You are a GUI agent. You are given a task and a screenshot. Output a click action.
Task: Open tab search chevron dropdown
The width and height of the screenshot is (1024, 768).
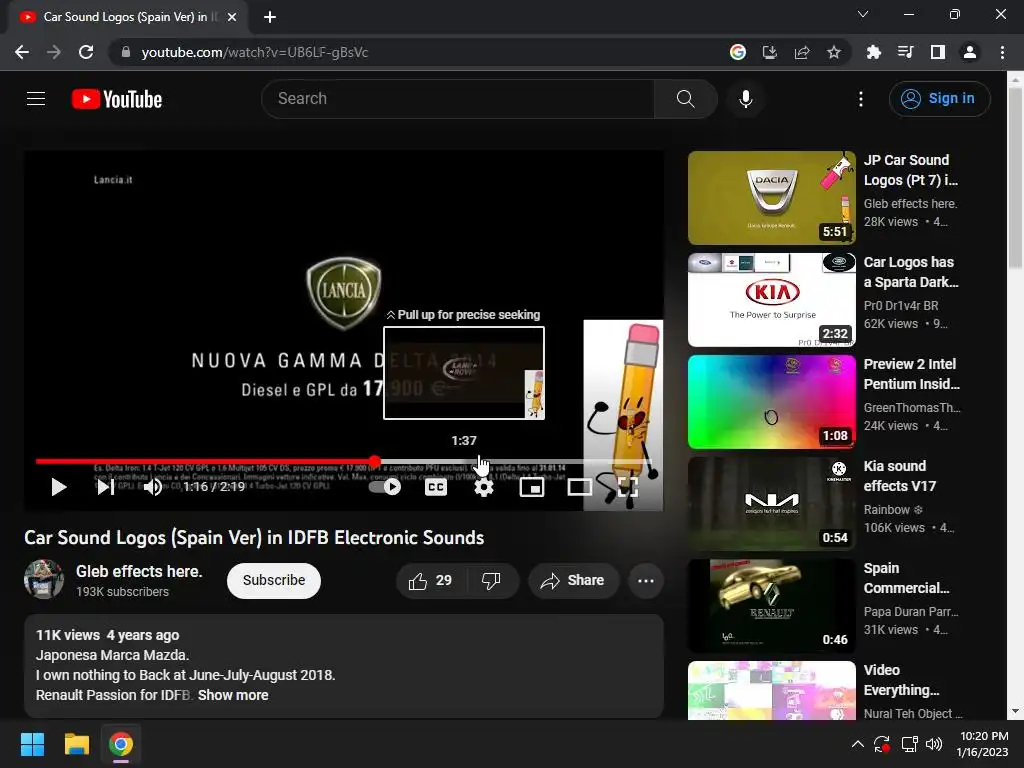(x=863, y=14)
